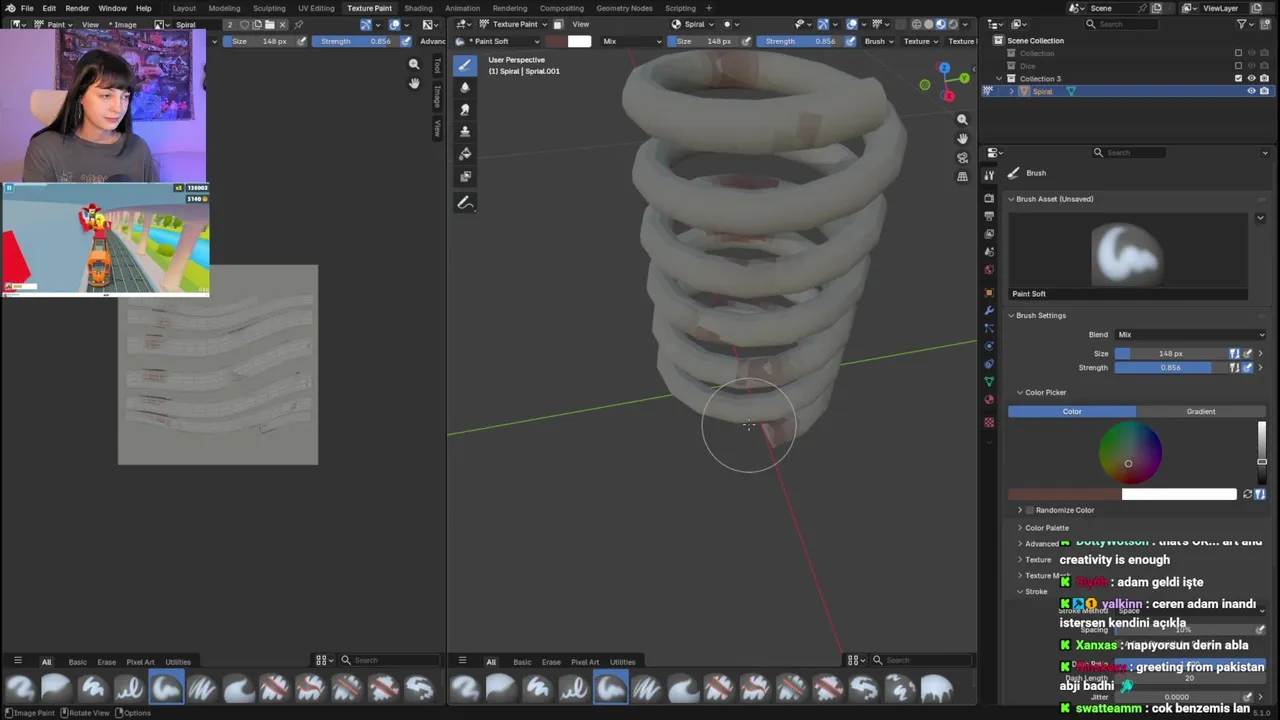Screen dimensions: 1280x720
Task: Collapse the Brush Asset (Unsaved) panel
Action: pyautogui.click(x=1011, y=199)
